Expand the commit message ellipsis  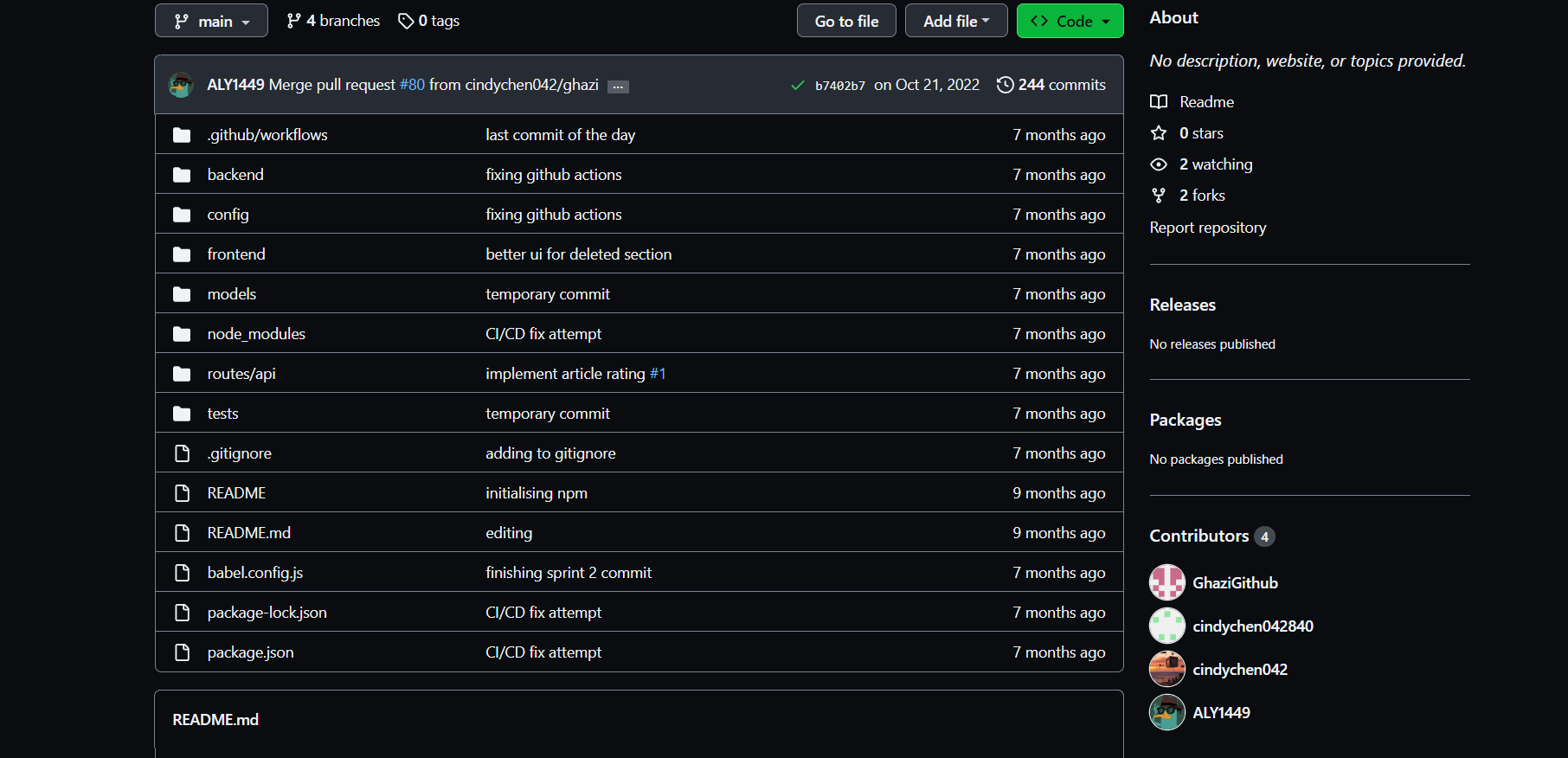click(x=618, y=86)
